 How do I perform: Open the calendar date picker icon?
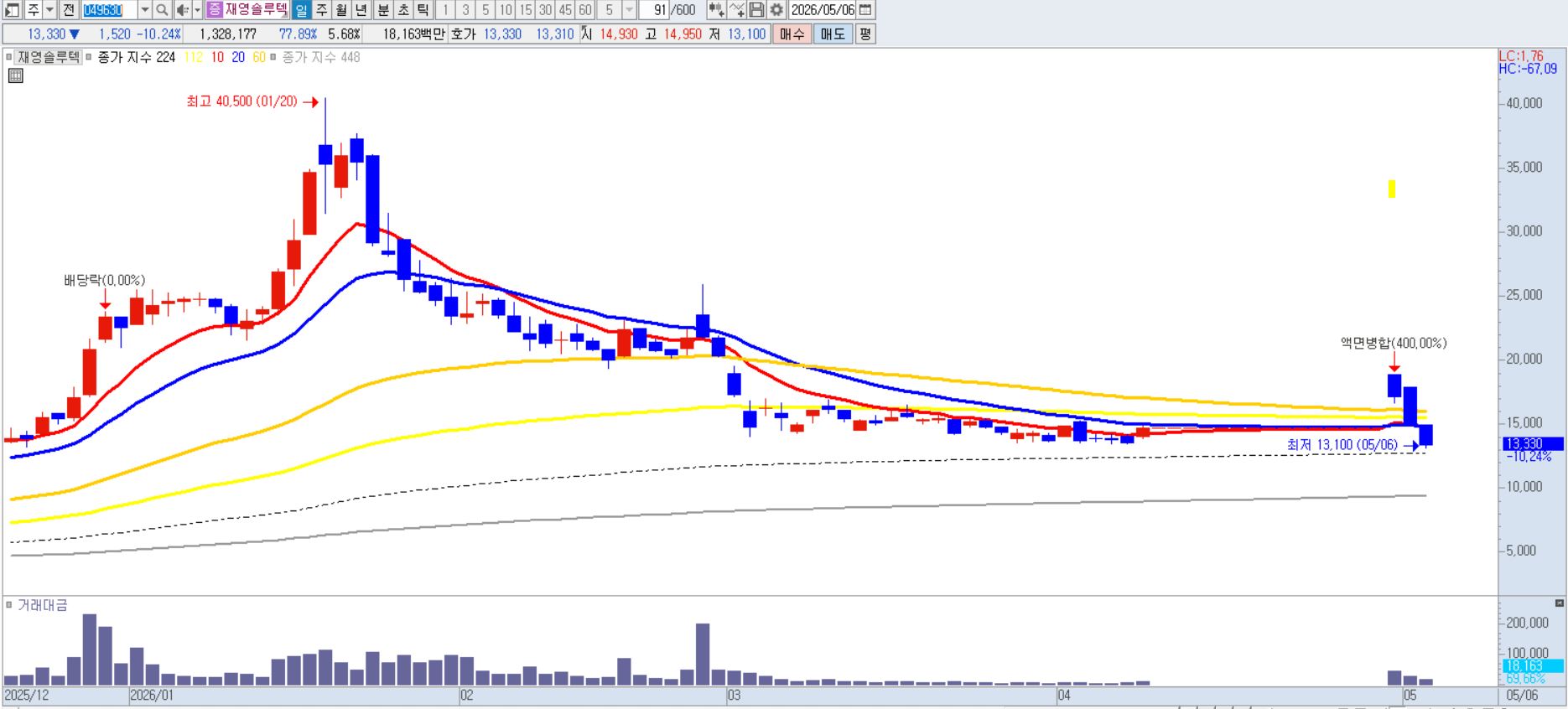click(x=866, y=10)
